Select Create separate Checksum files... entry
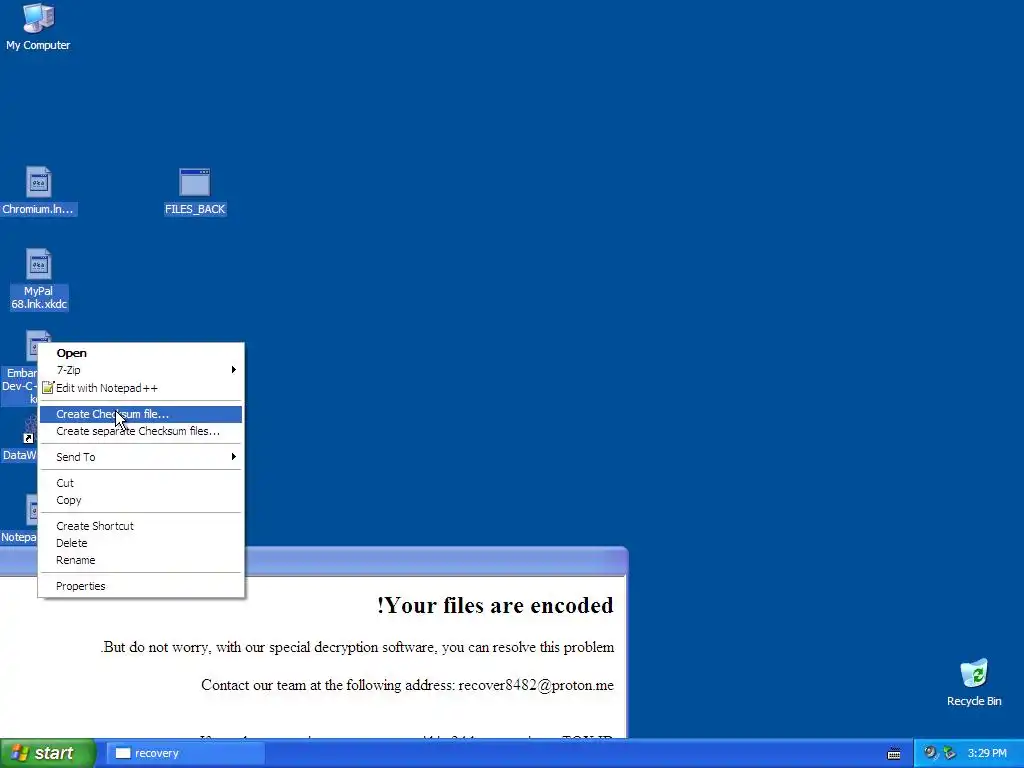1024x768 pixels. (141, 431)
